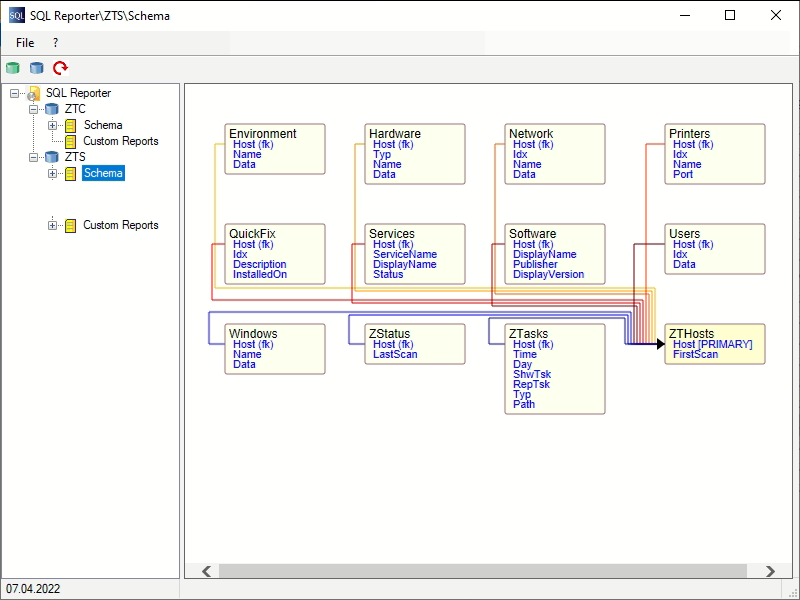Click Host [PRIMARY] field in ZTHosts
The height and width of the screenshot is (600, 800).
(x=712, y=344)
